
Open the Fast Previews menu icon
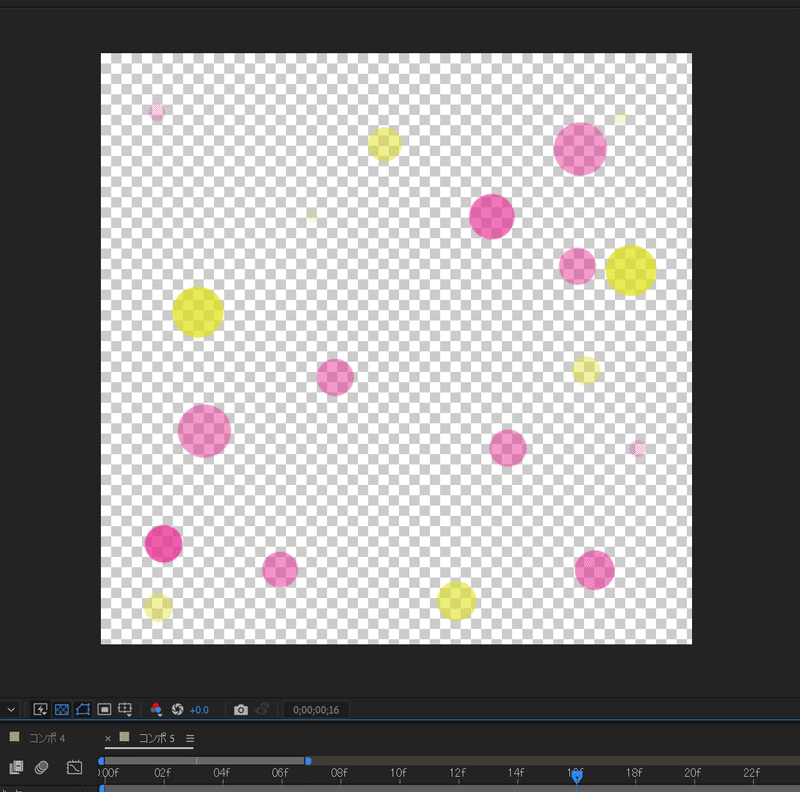pos(40,709)
